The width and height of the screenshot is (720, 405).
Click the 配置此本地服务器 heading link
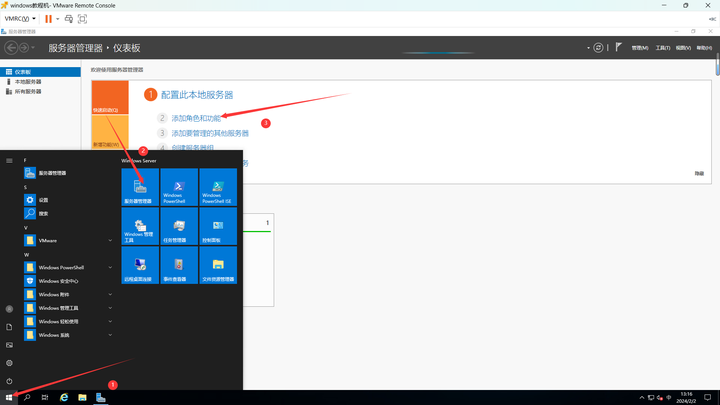[x=197, y=95]
